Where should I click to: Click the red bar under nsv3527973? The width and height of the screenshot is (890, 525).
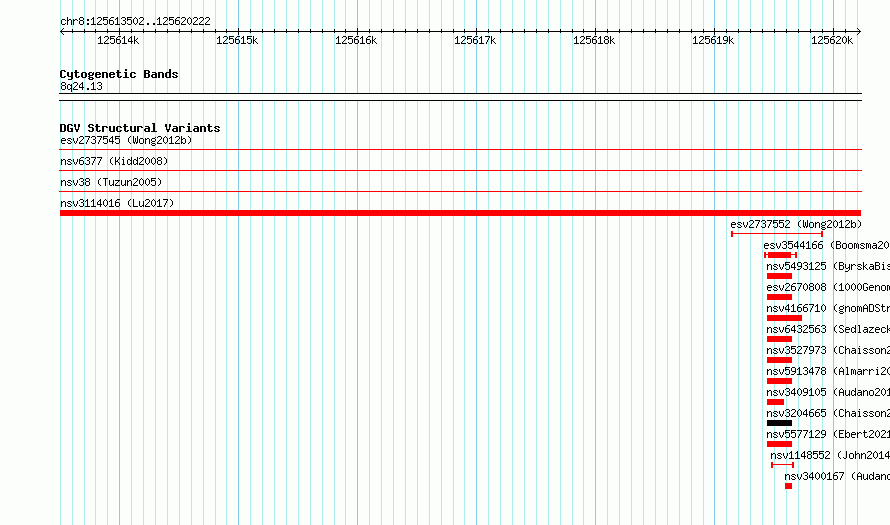point(779,360)
